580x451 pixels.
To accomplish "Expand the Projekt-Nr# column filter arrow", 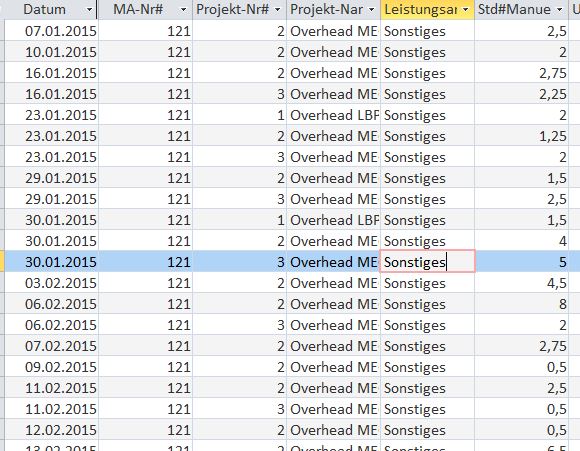I will 277,10.
